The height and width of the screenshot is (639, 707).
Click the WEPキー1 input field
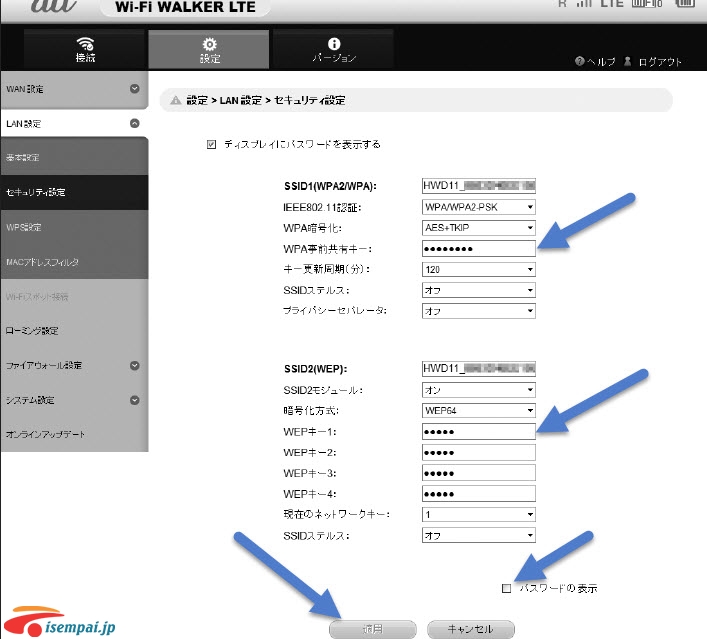pyautogui.click(x=478, y=432)
